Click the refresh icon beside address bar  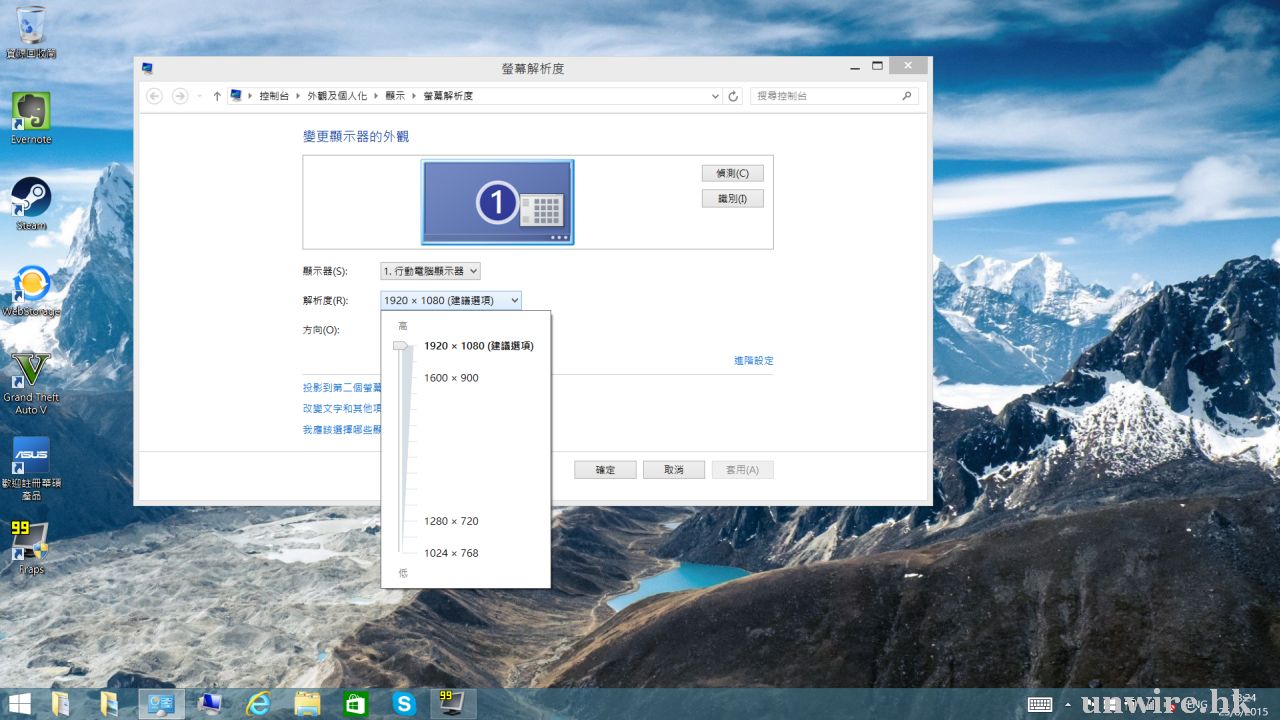pos(733,96)
